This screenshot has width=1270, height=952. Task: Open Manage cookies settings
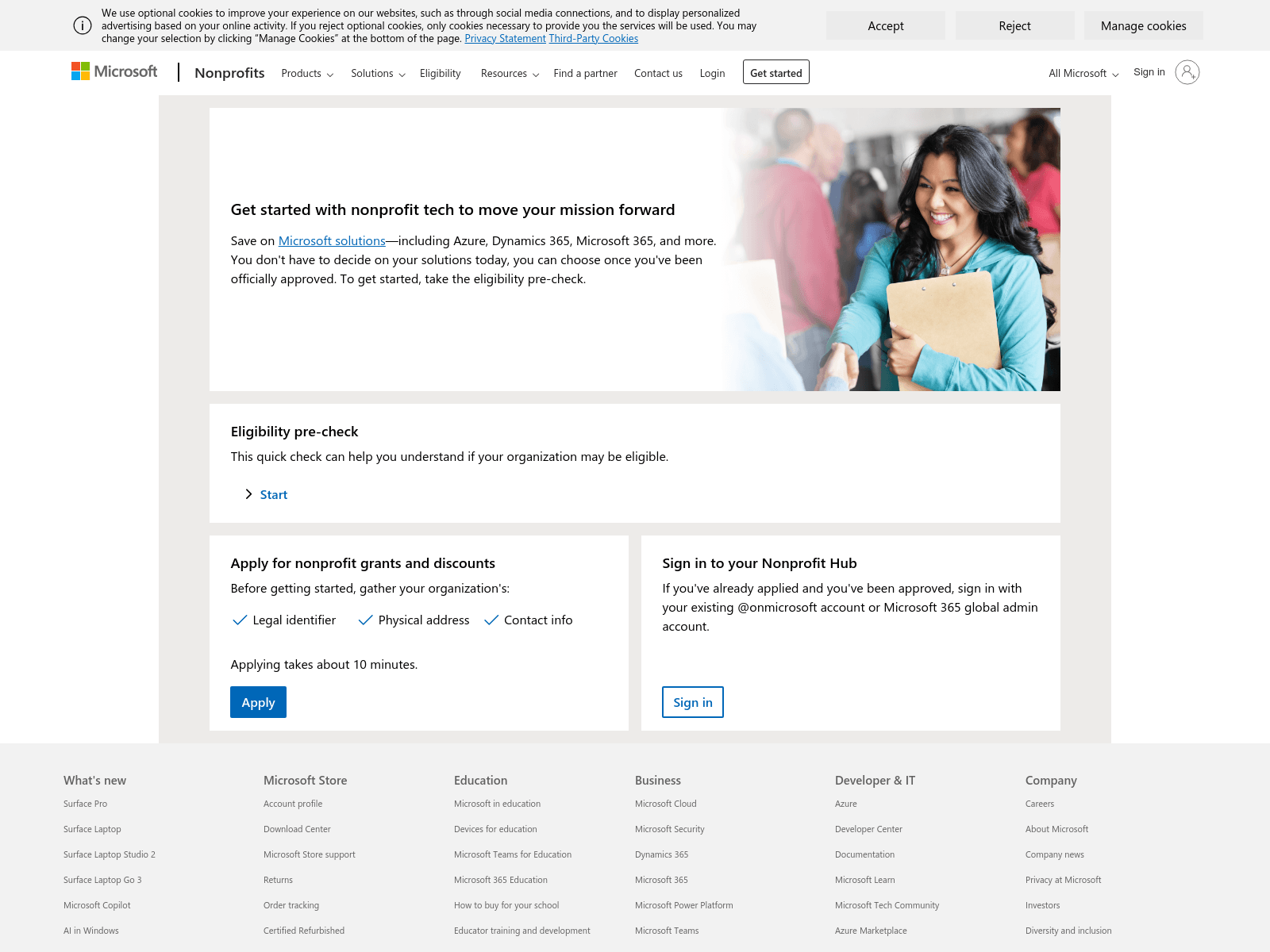pos(1143,25)
